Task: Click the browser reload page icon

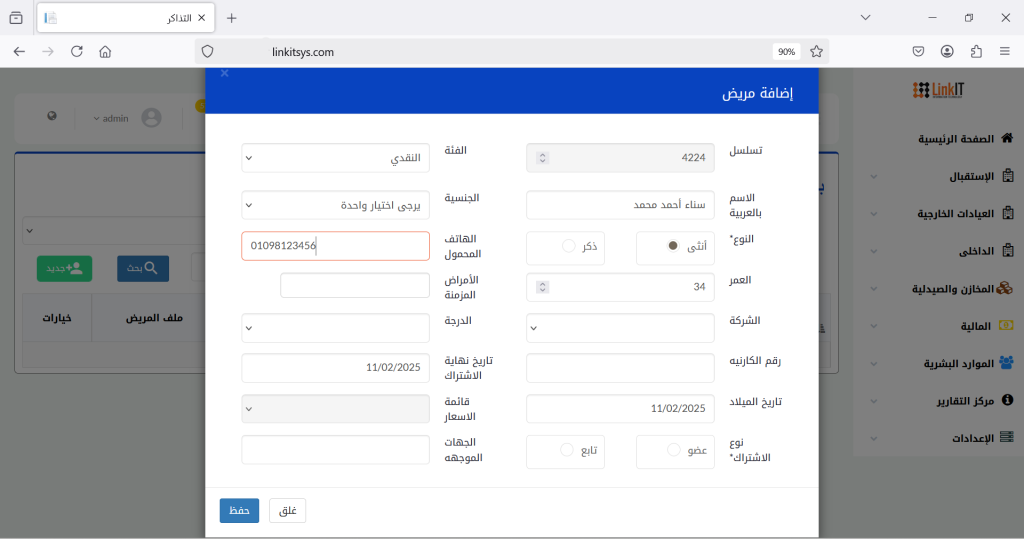Action: tap(77, 51)
